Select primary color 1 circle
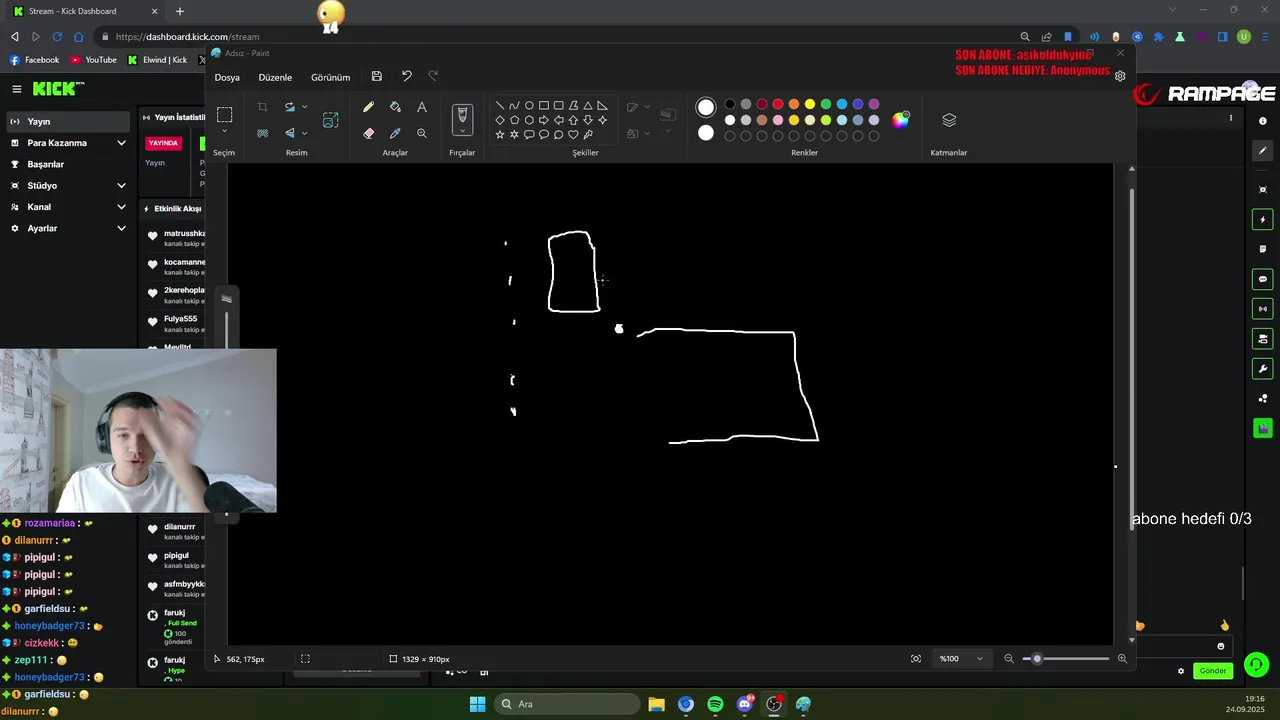 point(706,107)
